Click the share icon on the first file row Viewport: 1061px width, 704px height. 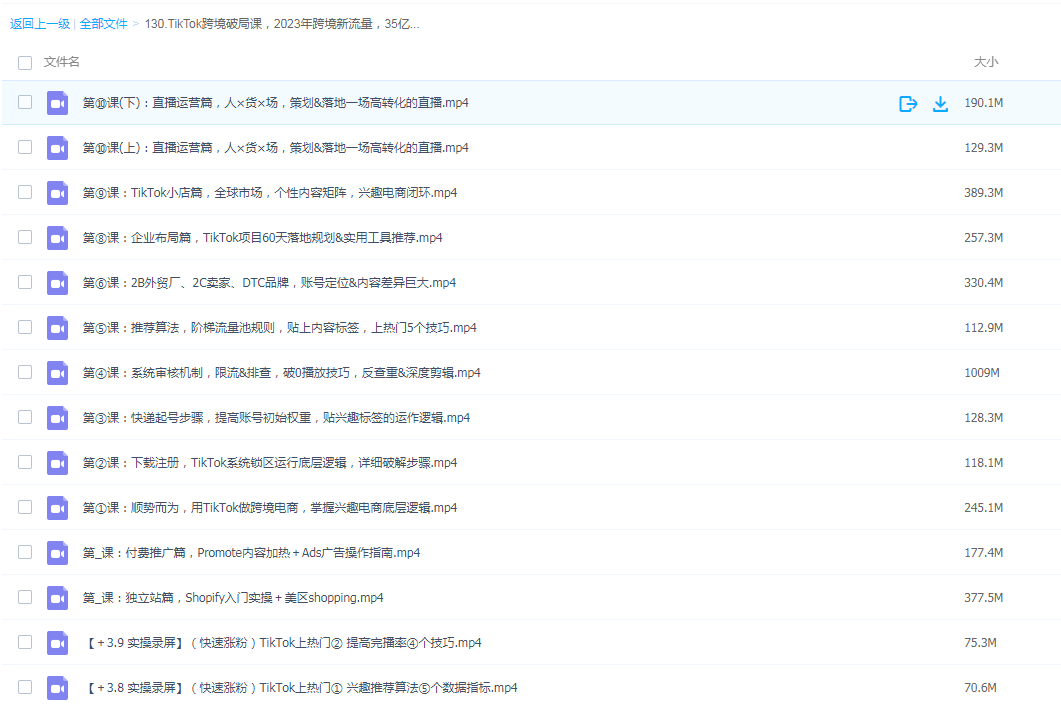908,103
